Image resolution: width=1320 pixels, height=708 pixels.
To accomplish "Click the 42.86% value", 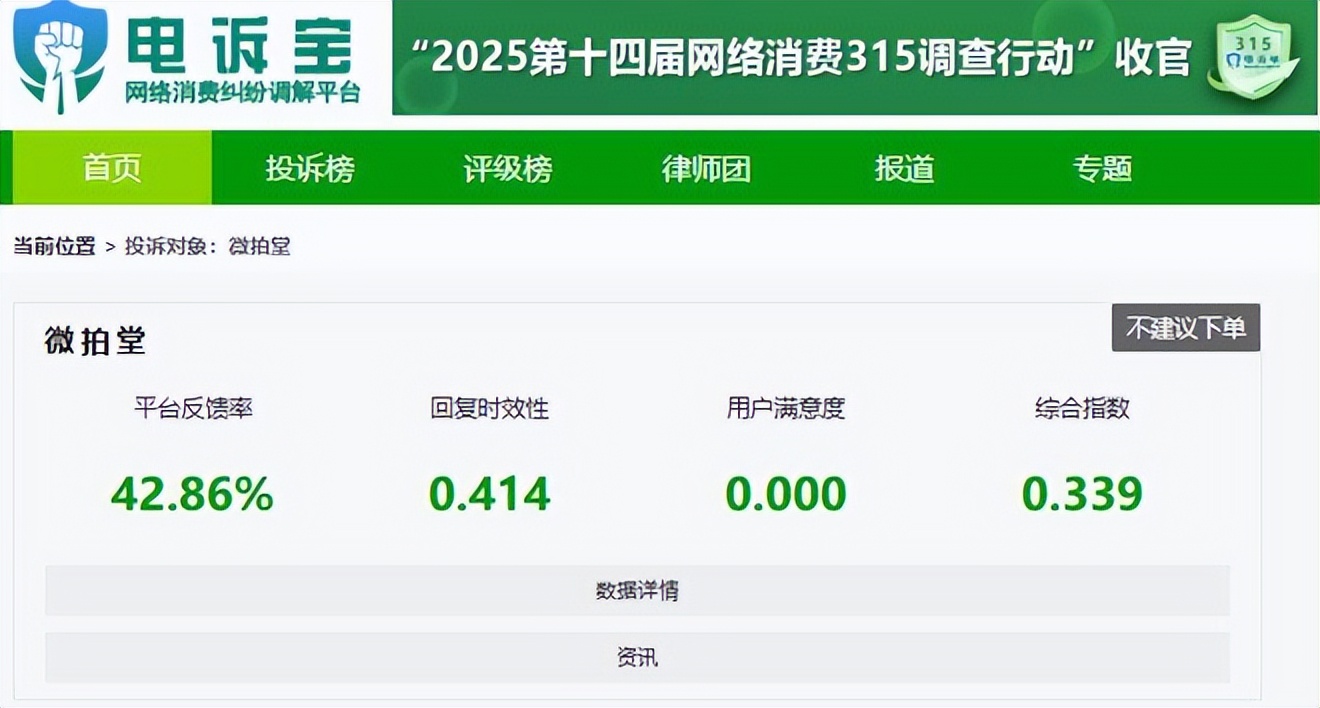I will [x=193, y=494].
